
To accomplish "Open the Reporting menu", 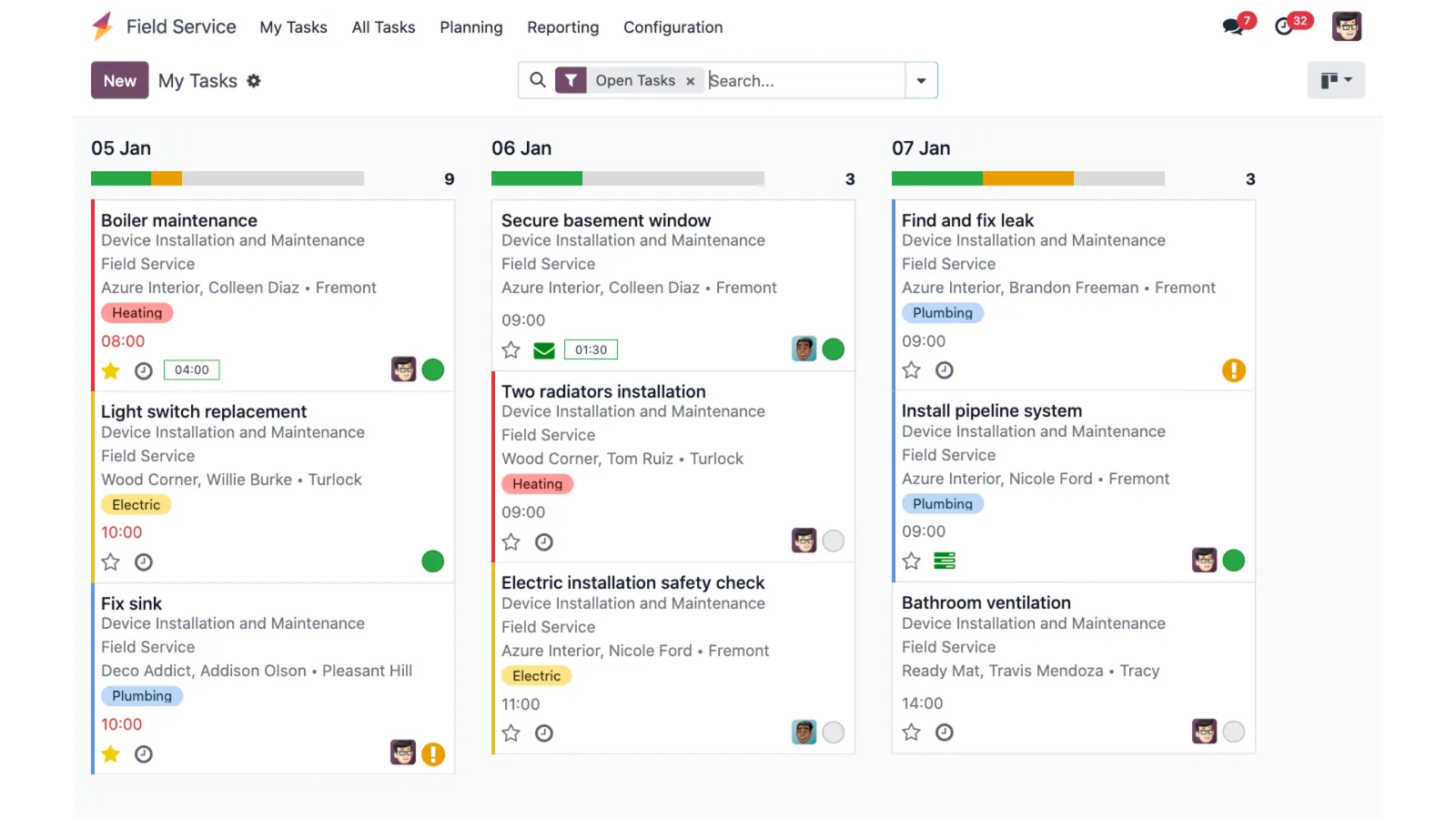I will pos(563,27).
